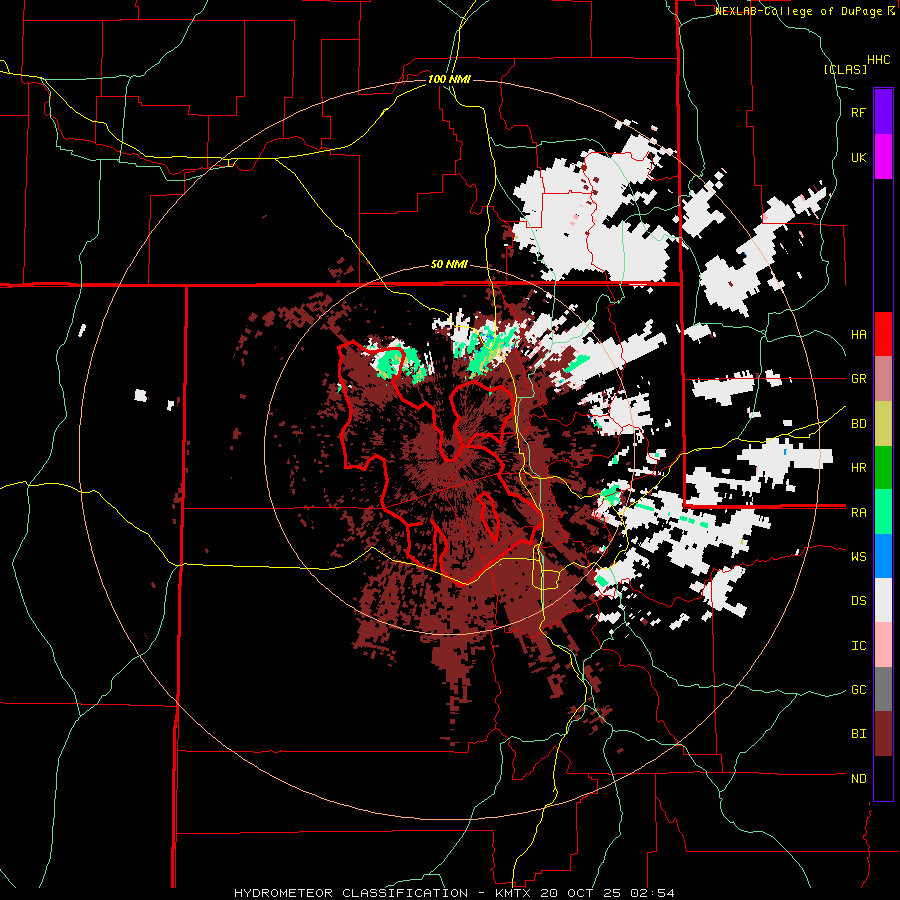Click the 'BI' legend label
Screen dimensions: 900x900
pos(858,734)
